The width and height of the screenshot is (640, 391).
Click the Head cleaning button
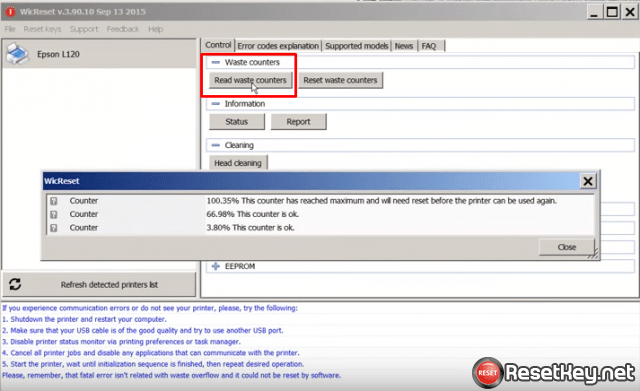[238, 163]
